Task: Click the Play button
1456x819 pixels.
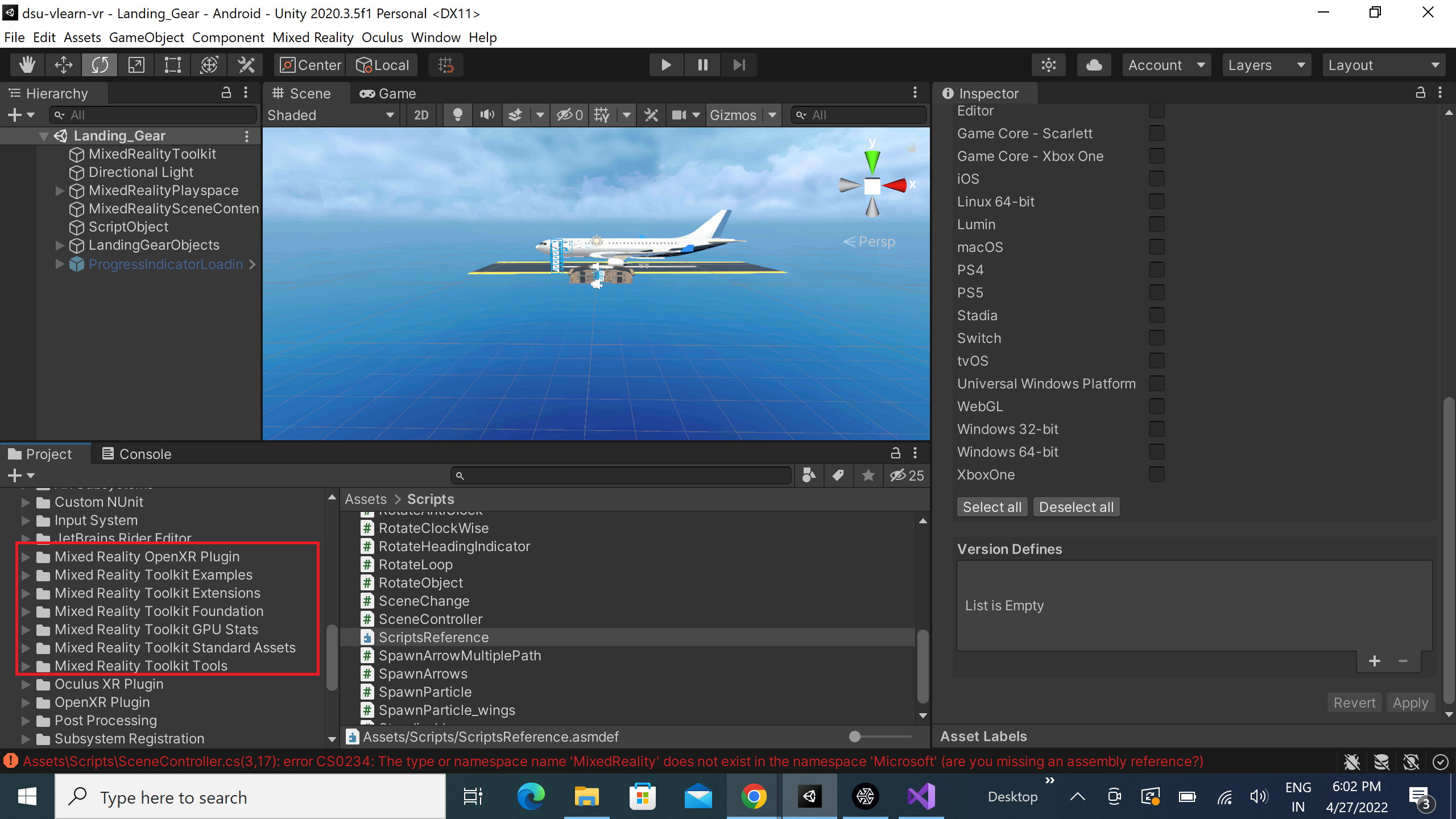Action: [666, 65]
